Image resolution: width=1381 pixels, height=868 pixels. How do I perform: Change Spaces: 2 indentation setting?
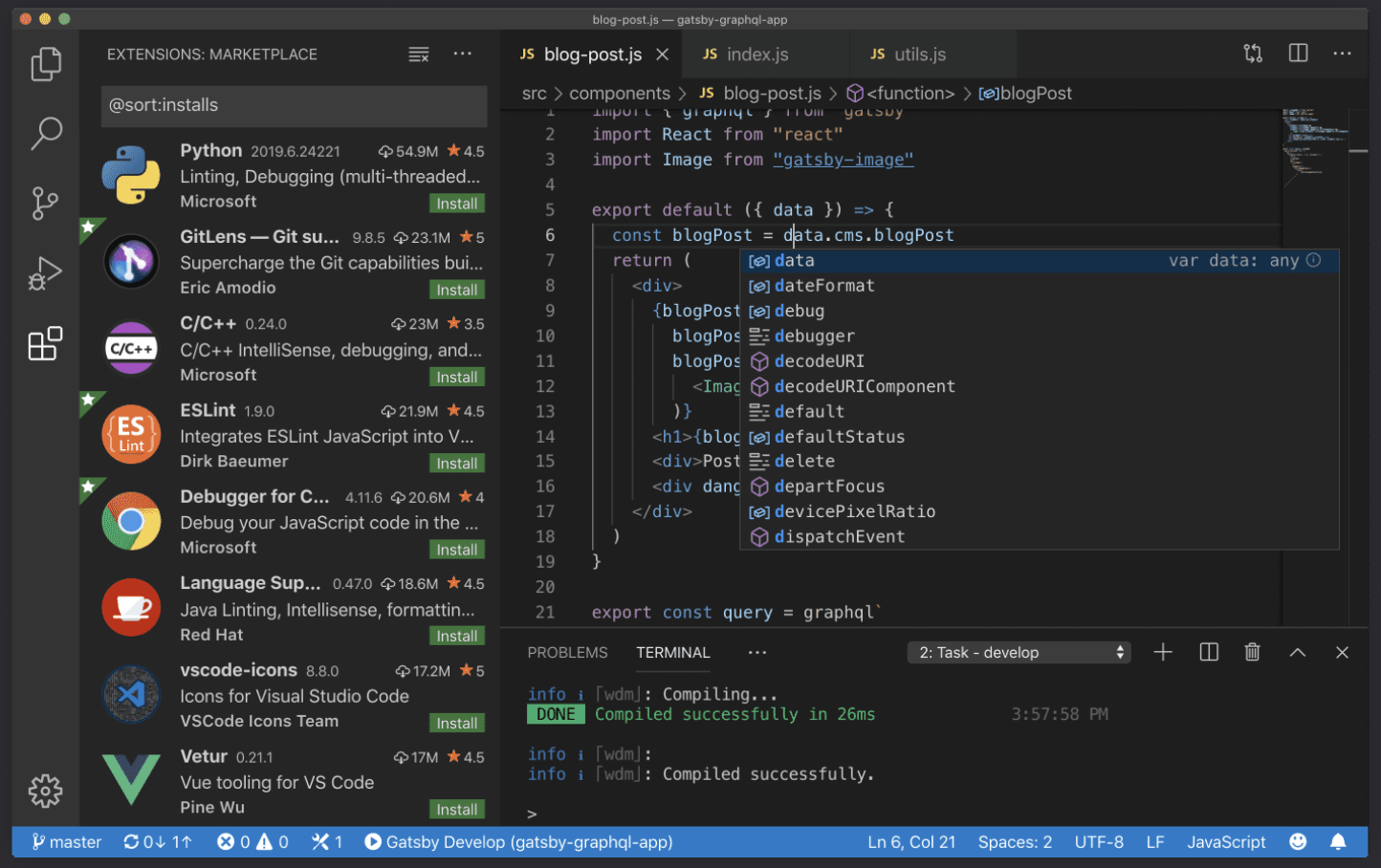pos(1015,842)
